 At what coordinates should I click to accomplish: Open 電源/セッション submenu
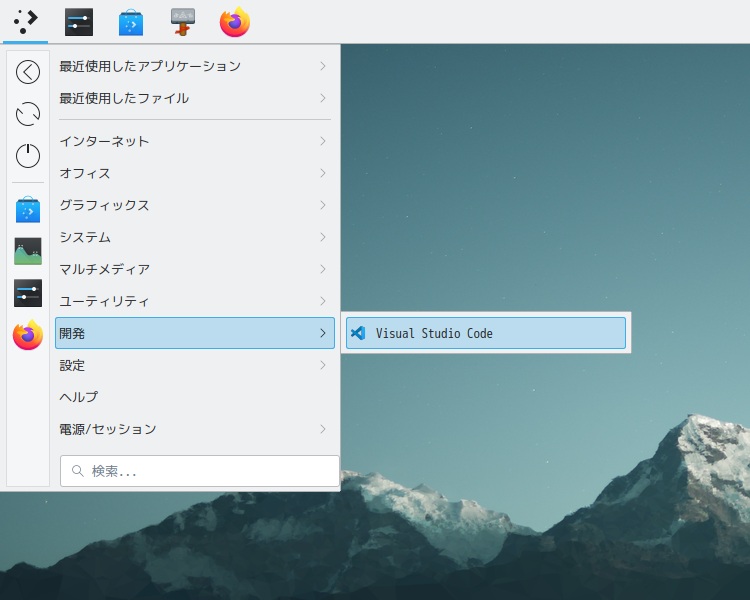[195, 429]
